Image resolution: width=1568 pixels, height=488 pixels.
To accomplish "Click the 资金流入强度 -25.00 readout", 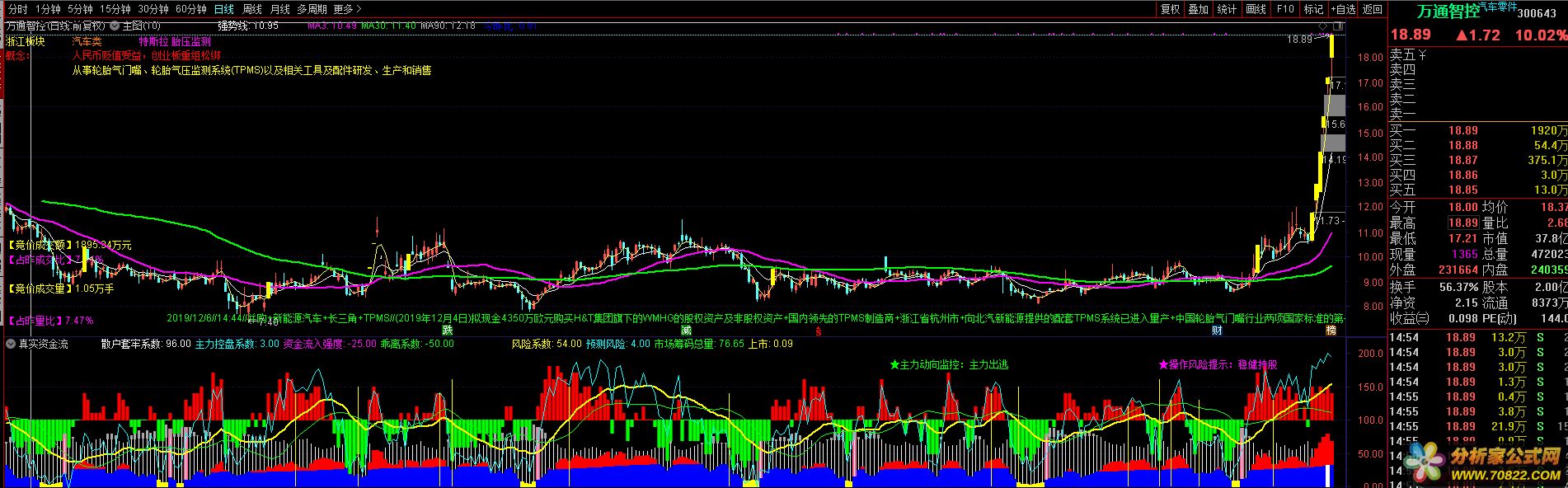I will point(330,344).
